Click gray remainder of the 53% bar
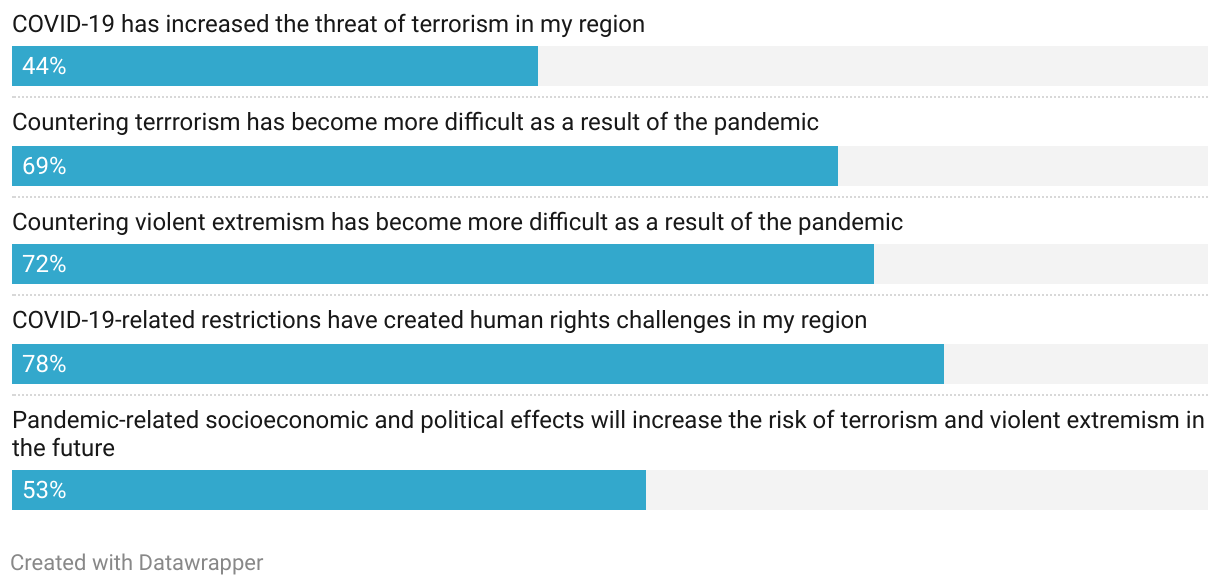 [x=927, y=490]
